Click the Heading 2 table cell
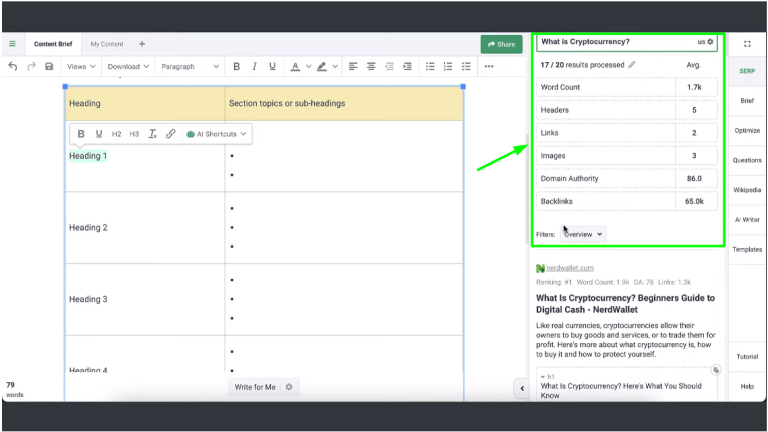The image size is (768, 432). (x=144, y=228)
